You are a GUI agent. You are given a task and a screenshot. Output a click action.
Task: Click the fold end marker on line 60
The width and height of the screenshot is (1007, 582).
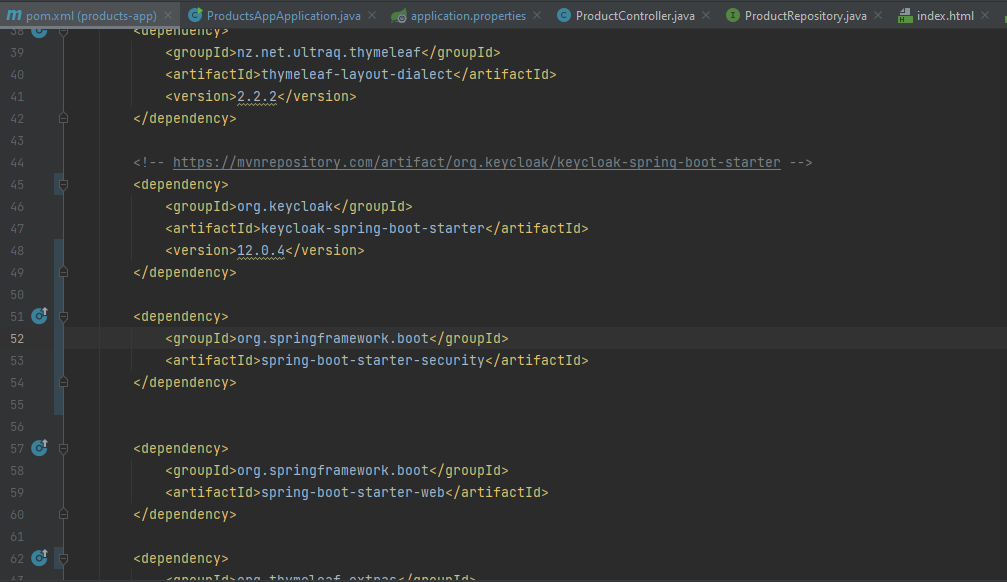click(x=64, y=514)
